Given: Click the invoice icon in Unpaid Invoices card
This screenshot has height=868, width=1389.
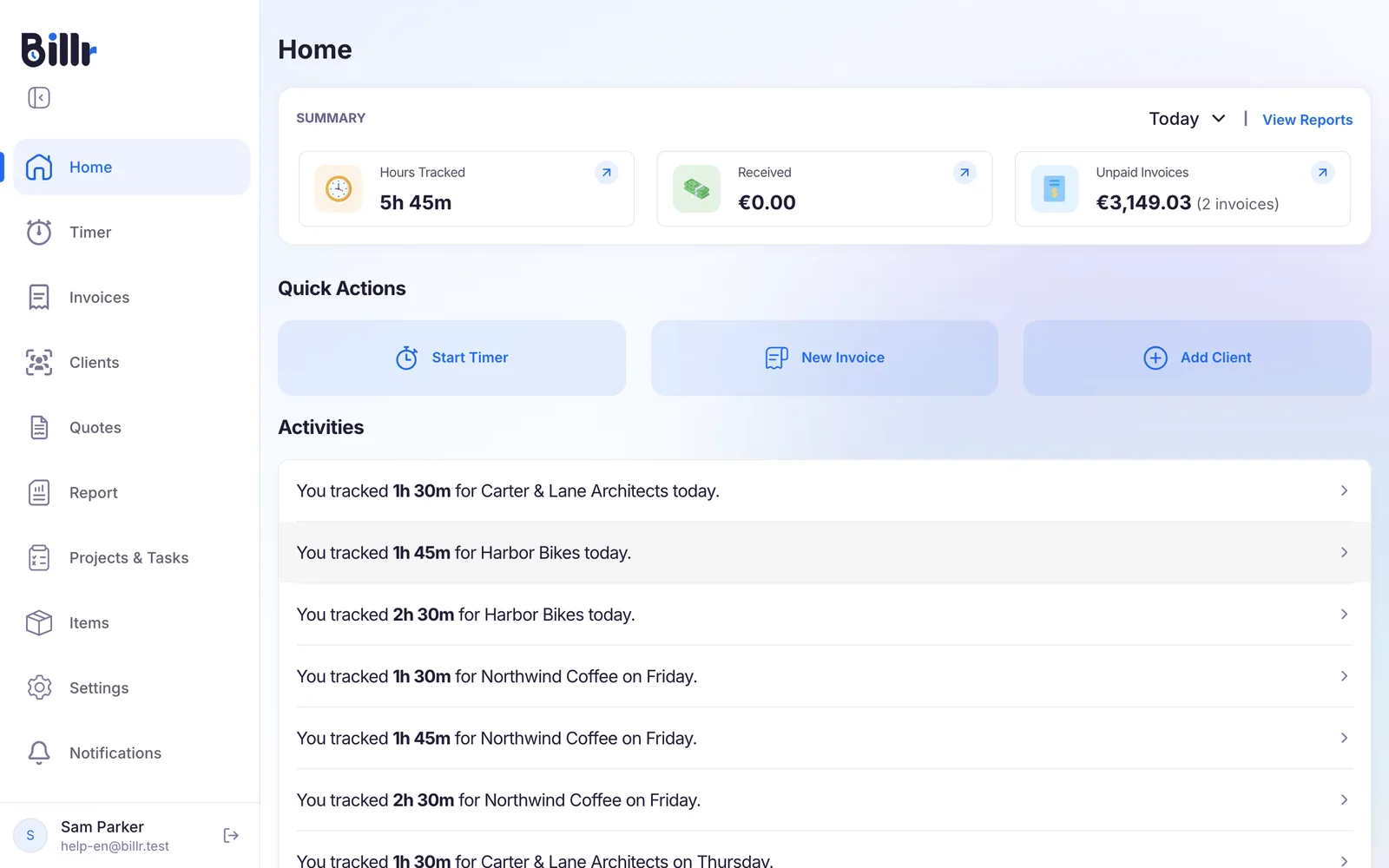Looking at the screenshot, I should [x=1055, y=188].
